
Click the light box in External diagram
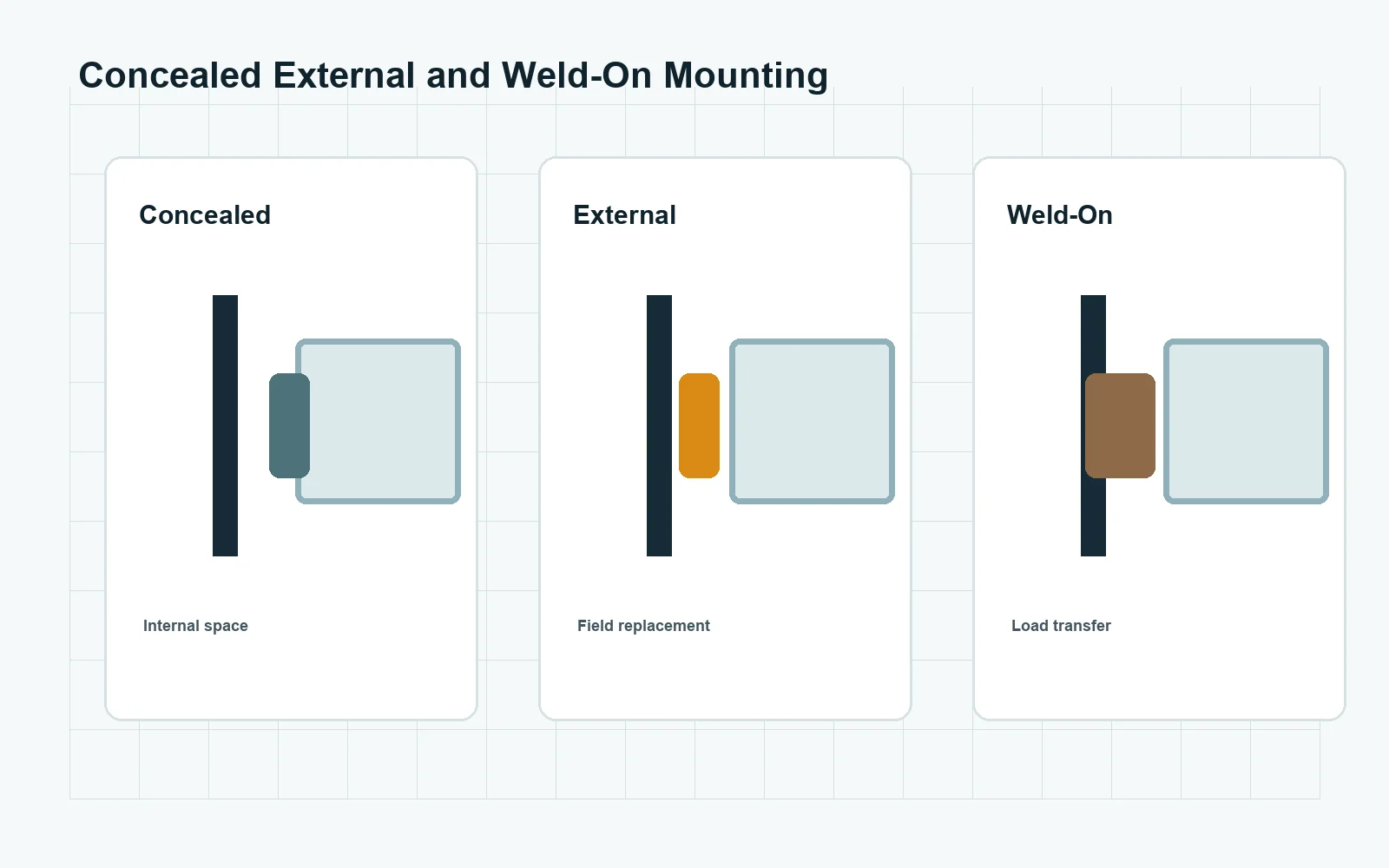(x=812, y=421)
